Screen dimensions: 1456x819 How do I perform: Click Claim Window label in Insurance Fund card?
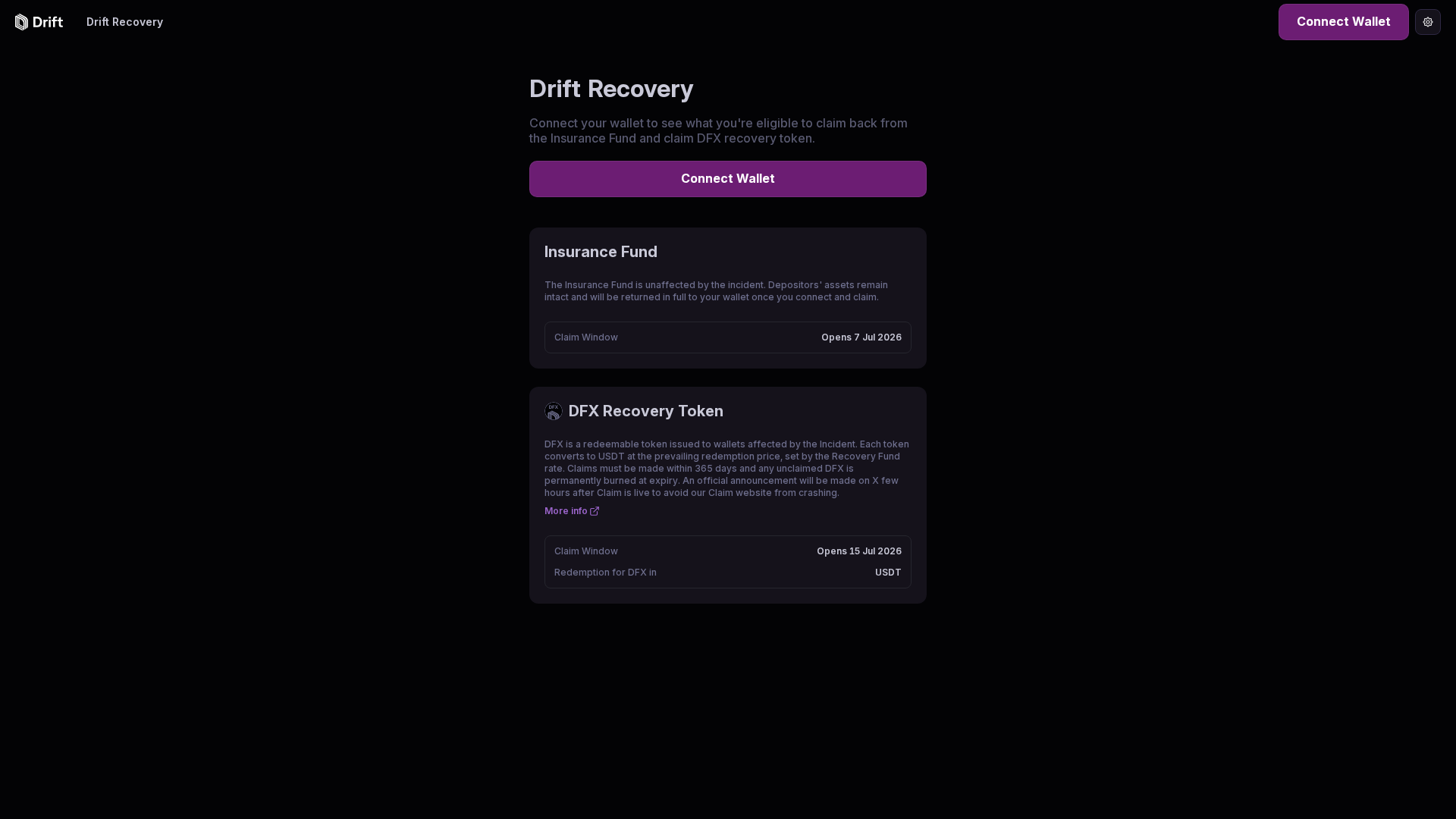(585, 337)
